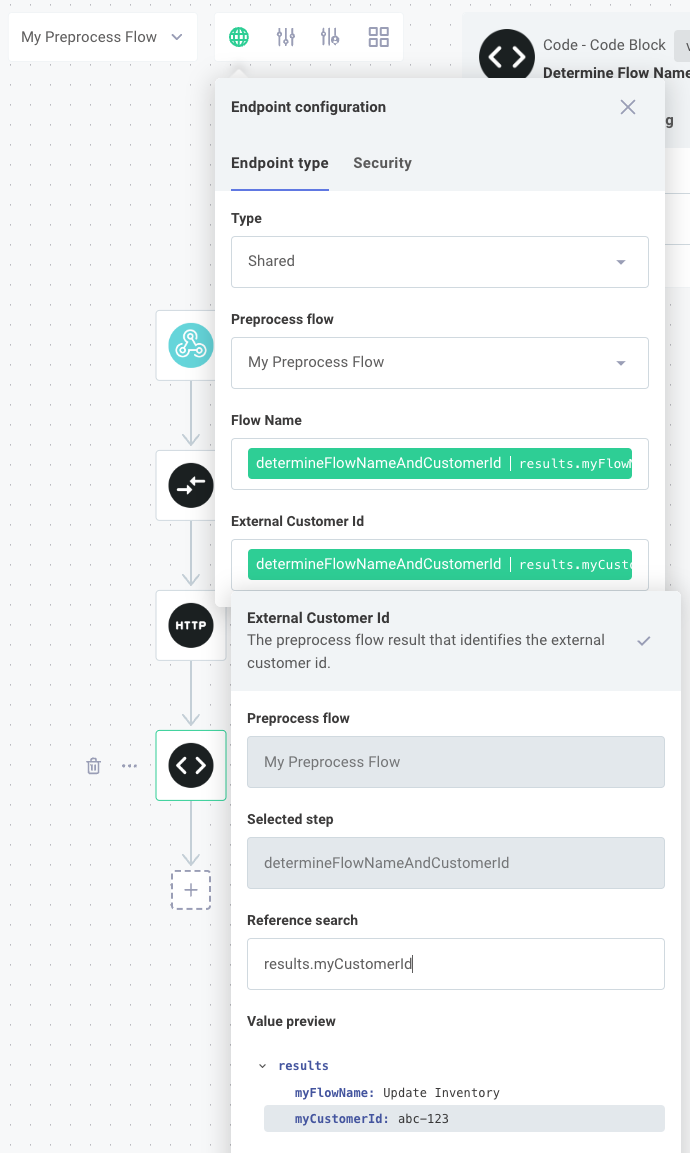Screen dimensions: 690x1153
Task: Click the first settings sliders icon in toolbar
Action: click(x=286, y=36)
